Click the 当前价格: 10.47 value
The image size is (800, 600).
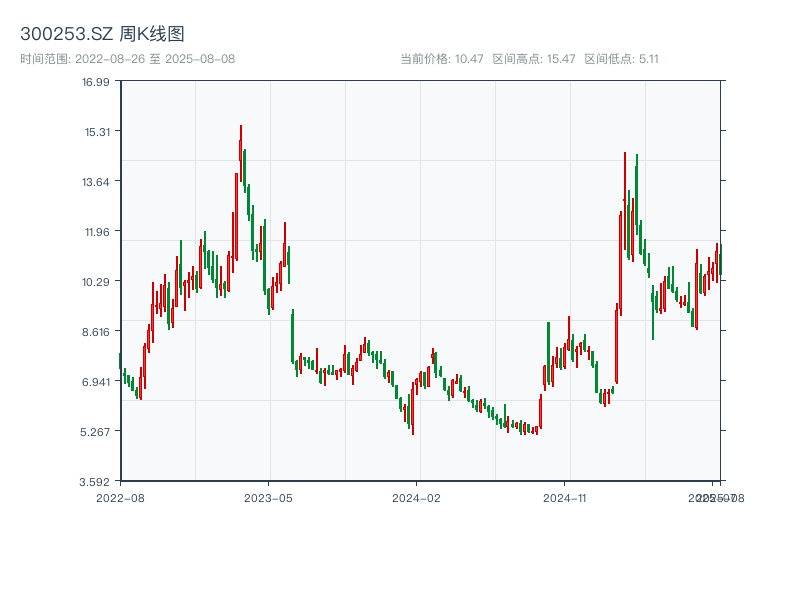[x=442, y=59]
